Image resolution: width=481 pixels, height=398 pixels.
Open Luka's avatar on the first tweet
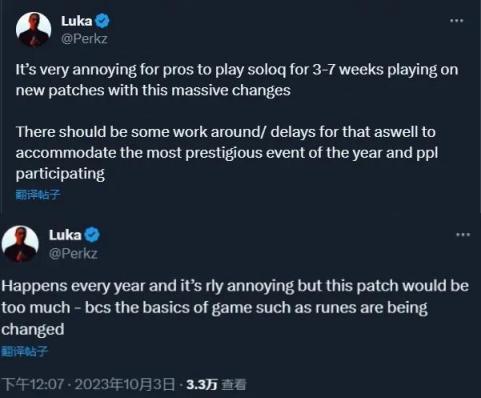click(33, 30)
